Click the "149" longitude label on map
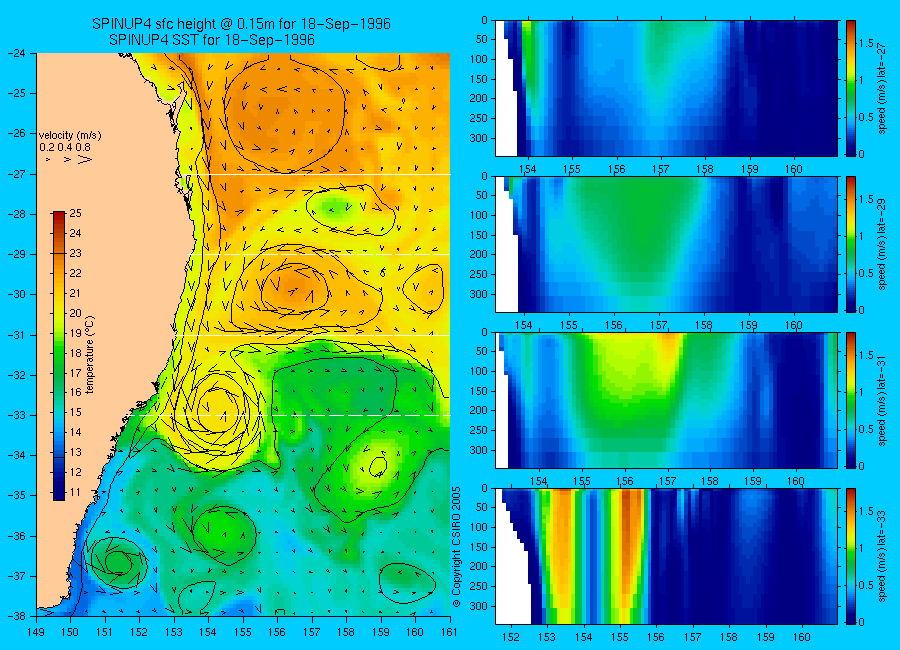This screenshot has width=900, height=650. pyautogui.click(x=36, y=632)
